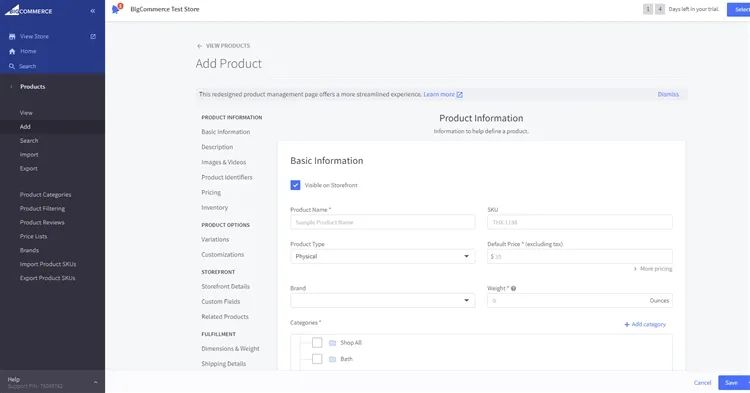Open Search under Products in sidebar
The height and width of the screenshot is (393, 750).
coord(29,141)
